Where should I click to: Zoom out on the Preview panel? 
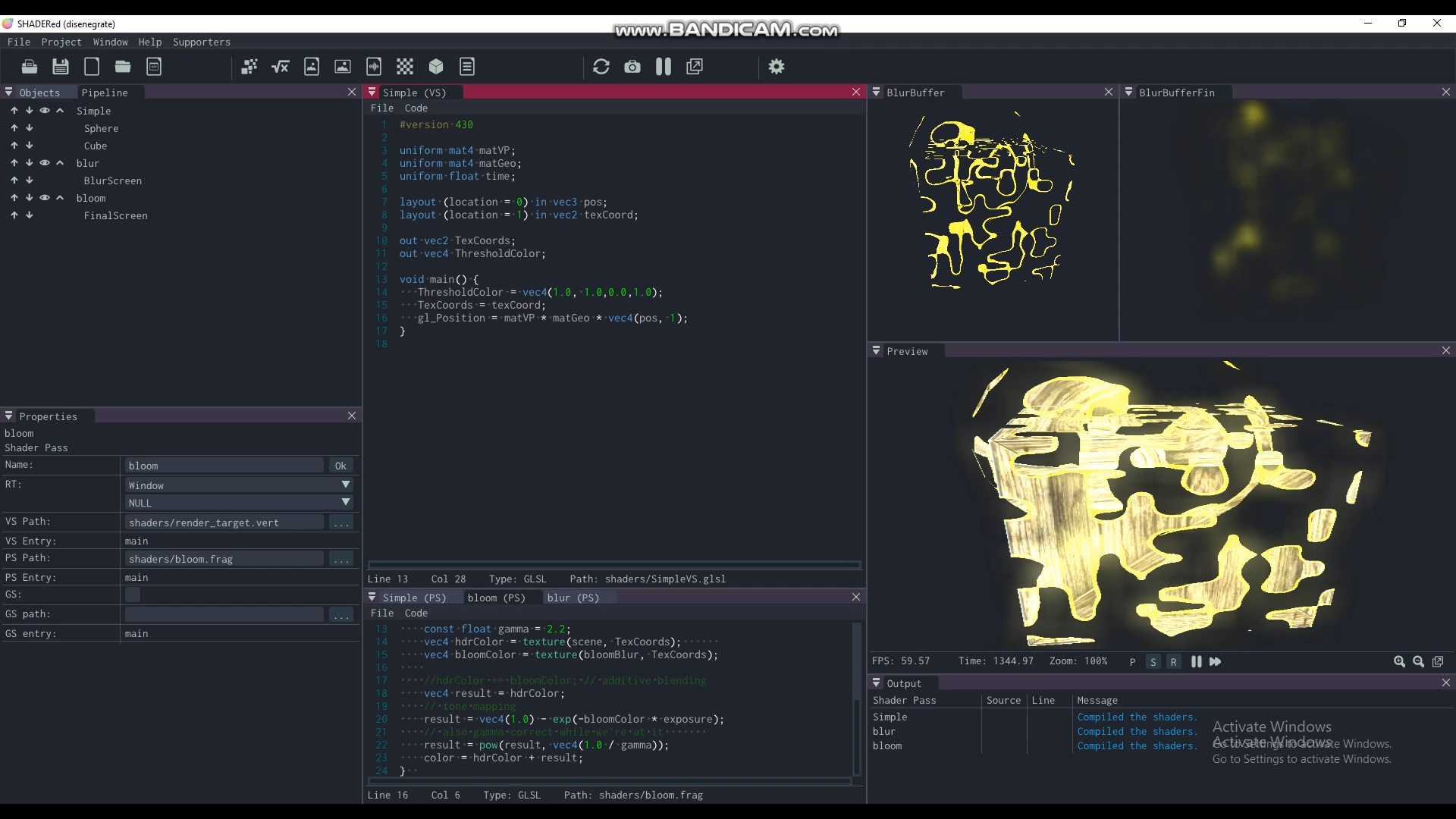click(x=1419, y=662)
